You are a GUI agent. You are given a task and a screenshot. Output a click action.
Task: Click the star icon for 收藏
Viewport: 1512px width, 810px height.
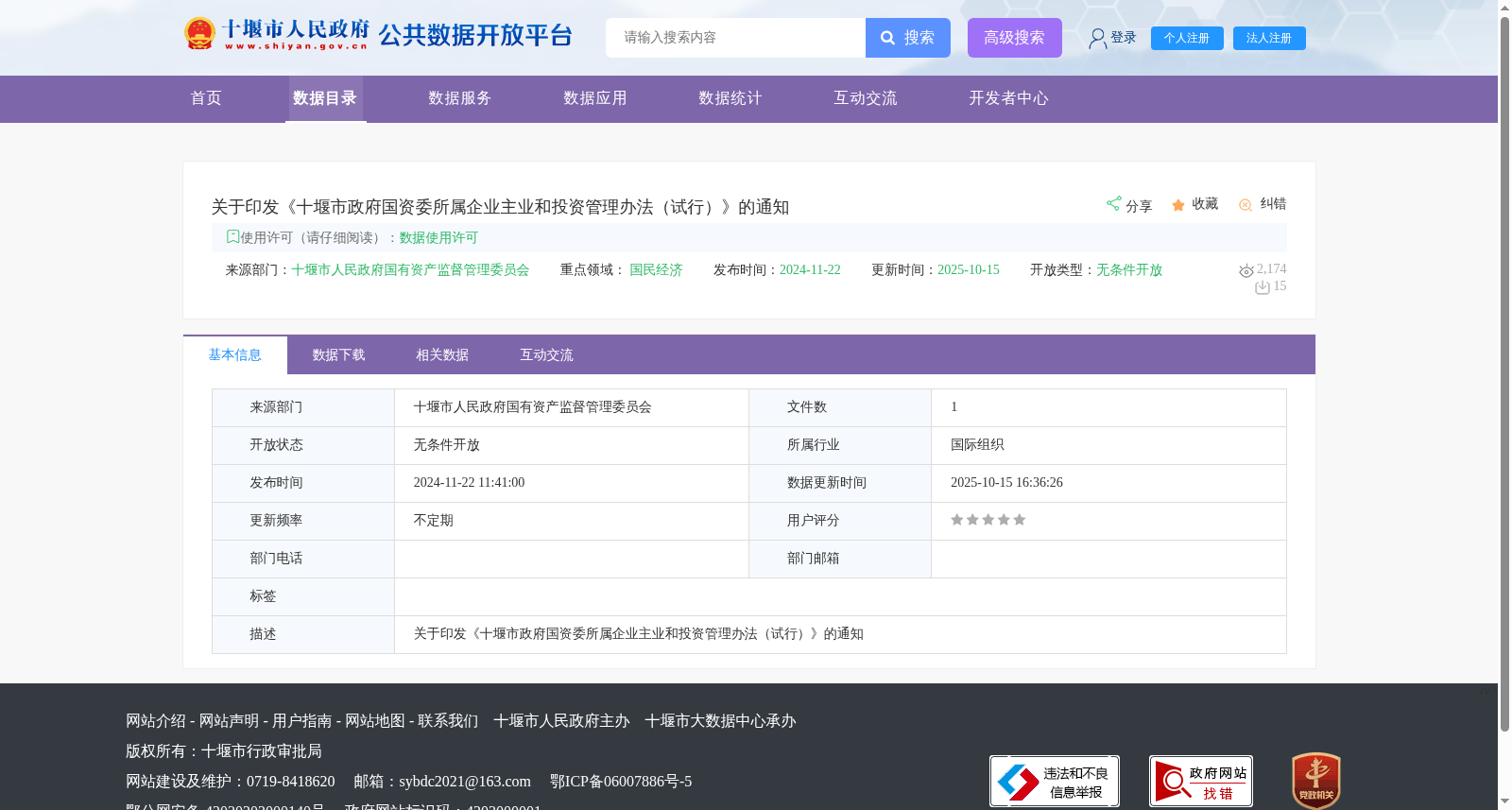(x=1178, y=205)
